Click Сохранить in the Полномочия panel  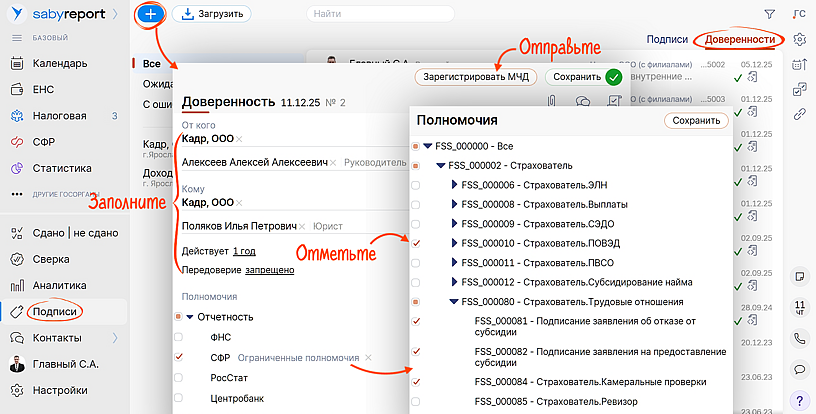pyautogui.click(x=696, y=120)
